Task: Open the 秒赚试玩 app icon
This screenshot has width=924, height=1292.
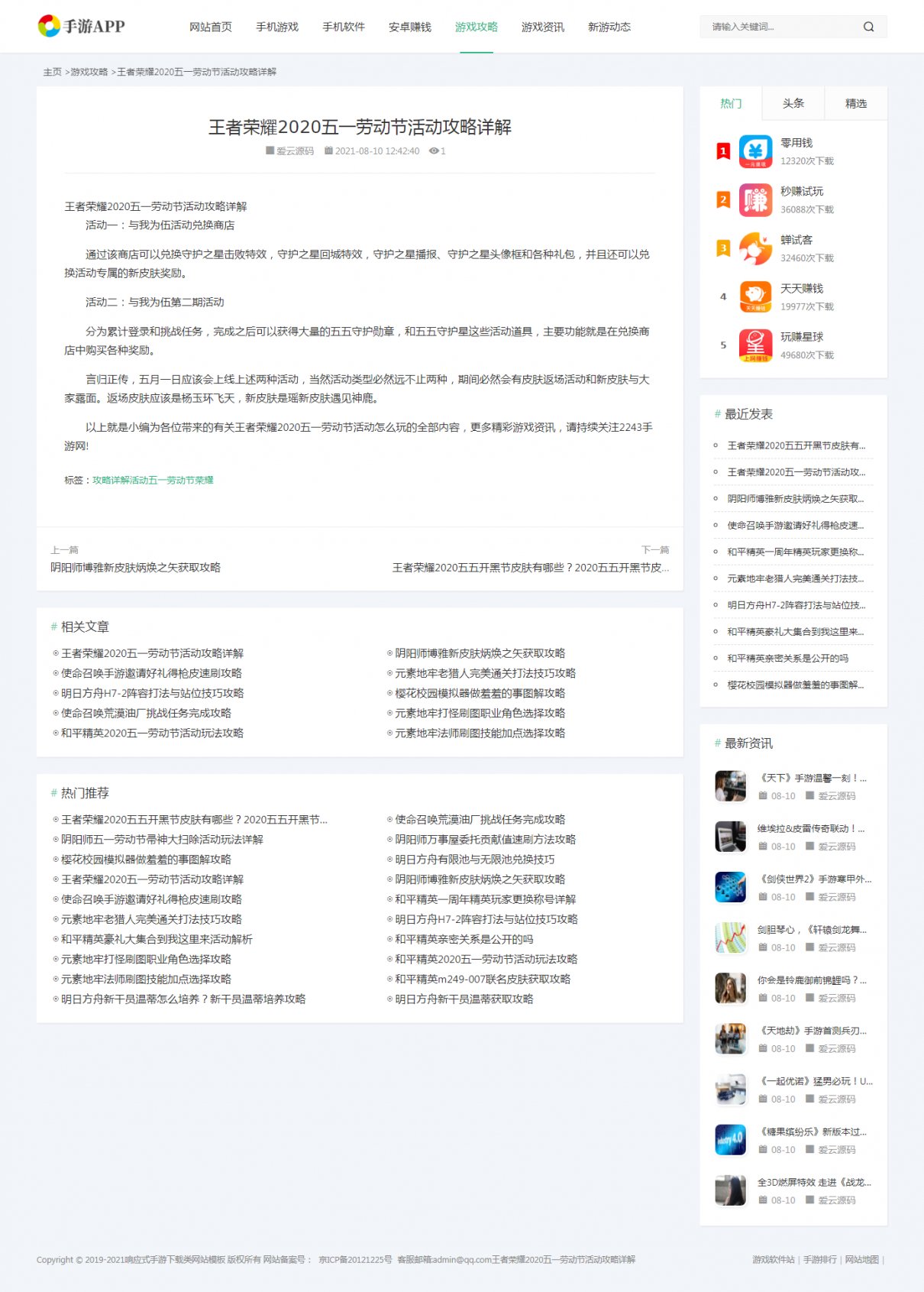Action: click(755, 200)
